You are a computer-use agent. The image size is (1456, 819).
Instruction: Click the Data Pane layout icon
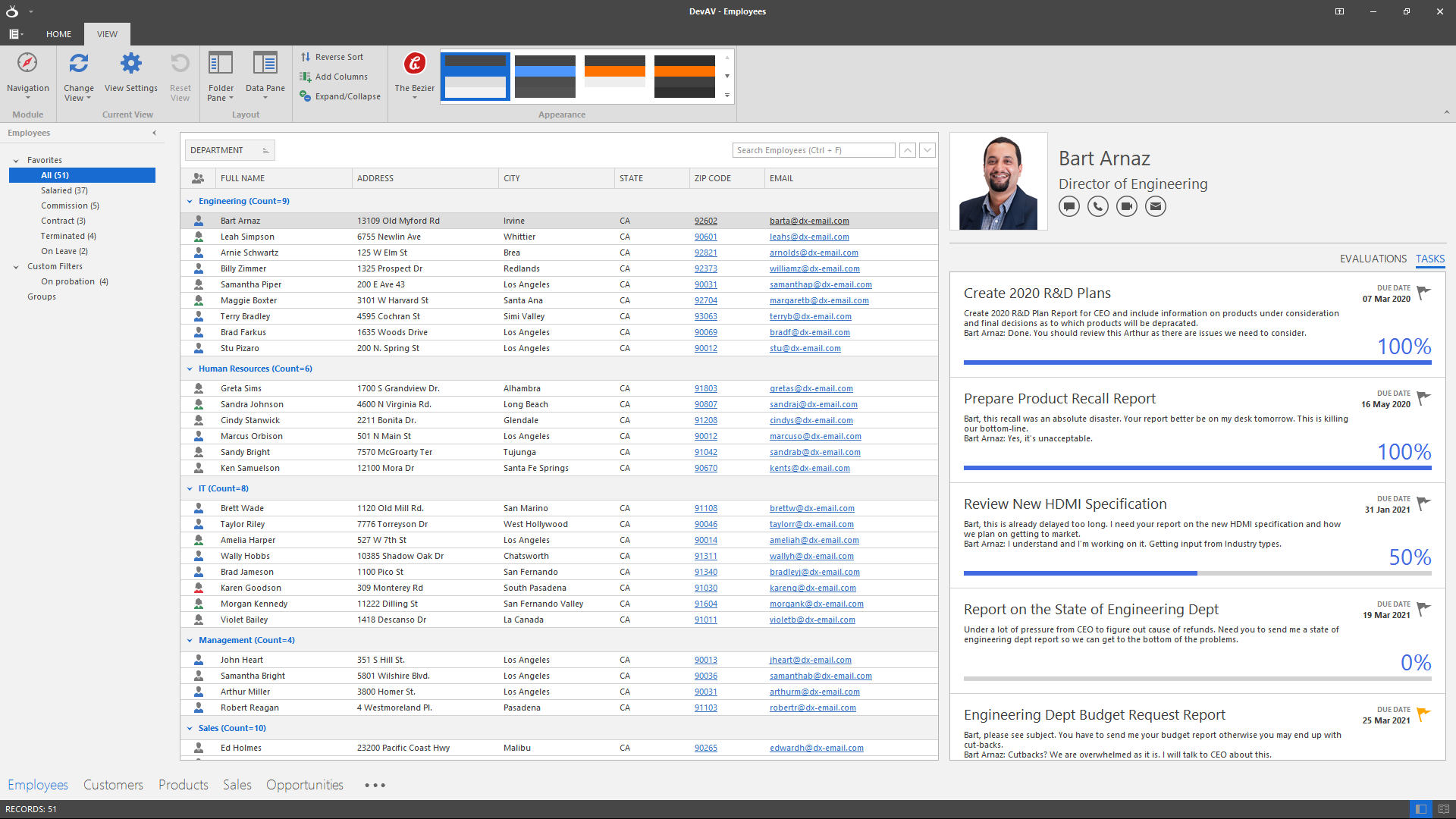[265, 64]
